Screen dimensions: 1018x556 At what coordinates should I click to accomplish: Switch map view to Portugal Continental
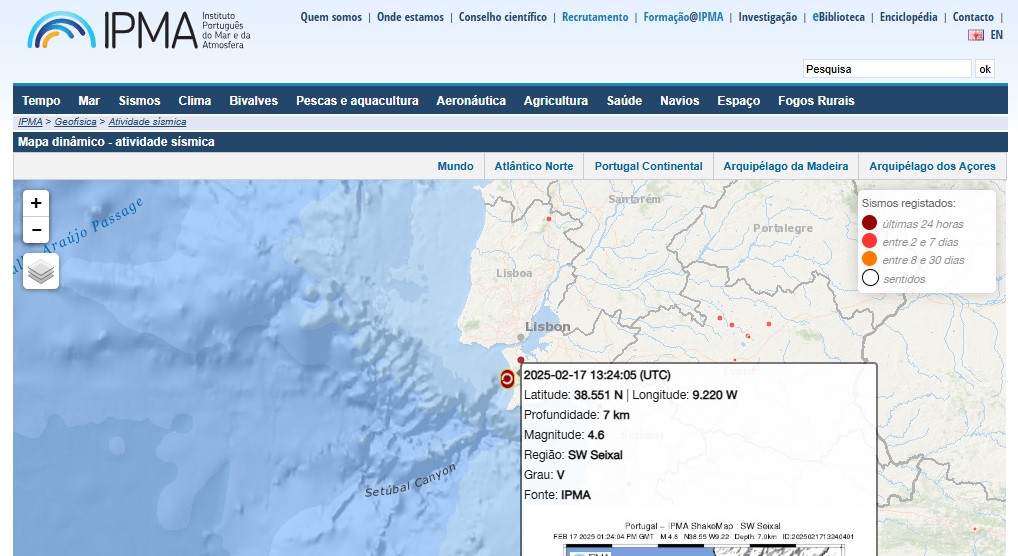click(x=649, y=166)
